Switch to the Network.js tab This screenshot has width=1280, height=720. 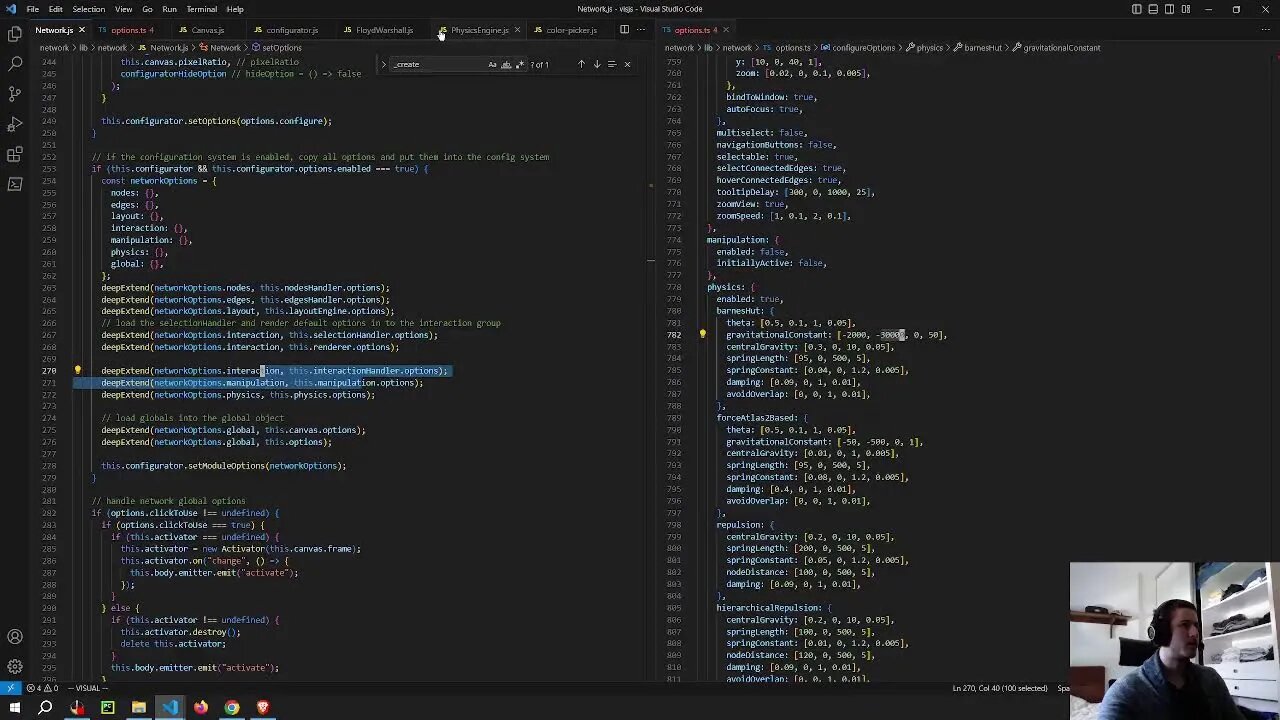point(54,30)
